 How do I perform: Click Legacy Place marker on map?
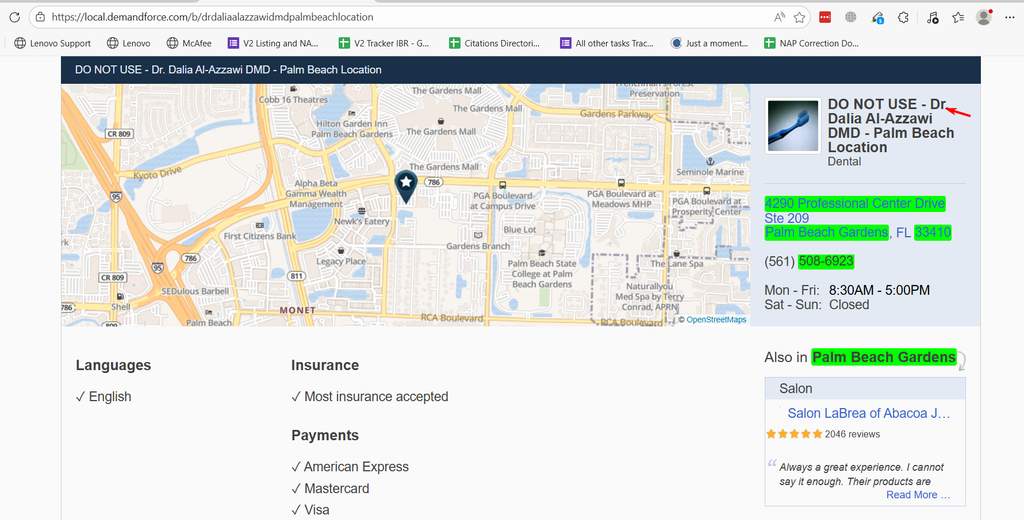[341, 251]
